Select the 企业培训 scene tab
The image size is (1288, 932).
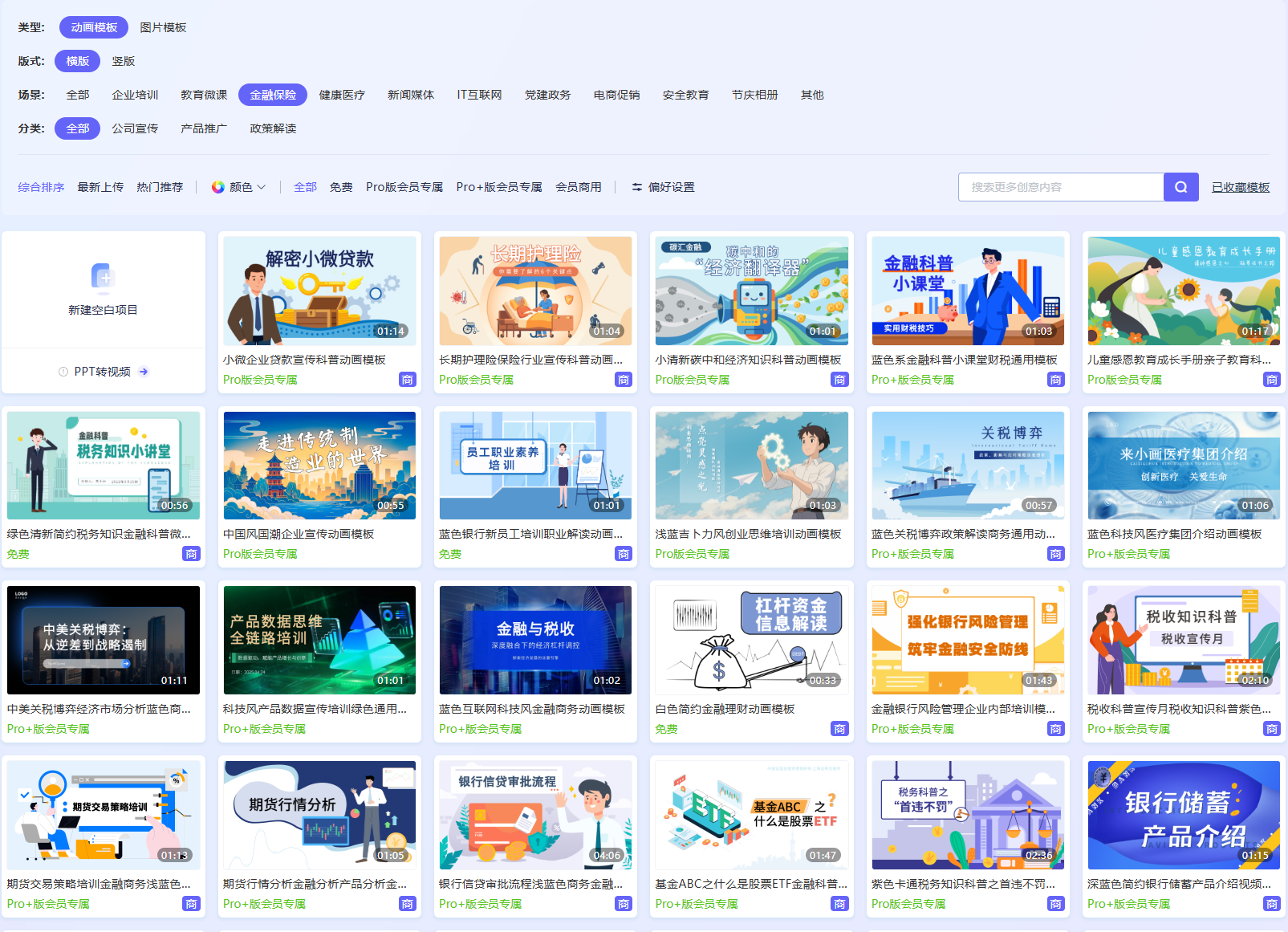point(135,95)
